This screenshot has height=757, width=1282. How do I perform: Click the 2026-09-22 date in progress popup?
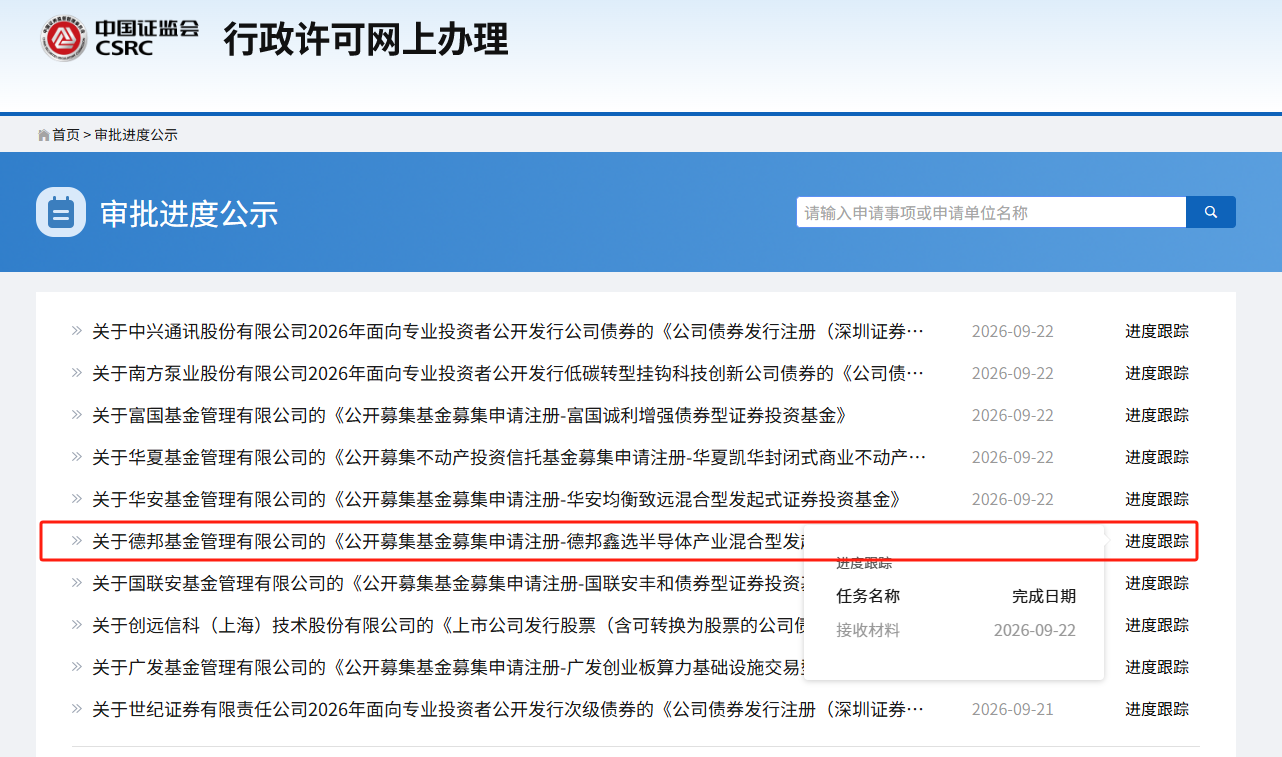(1035, 630)
